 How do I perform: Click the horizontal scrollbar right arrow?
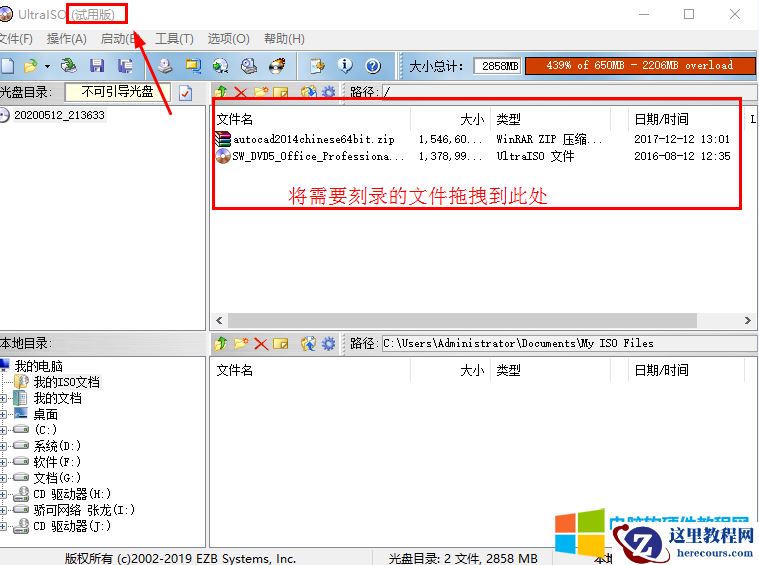pyautogui.click(x=748, y=321)
